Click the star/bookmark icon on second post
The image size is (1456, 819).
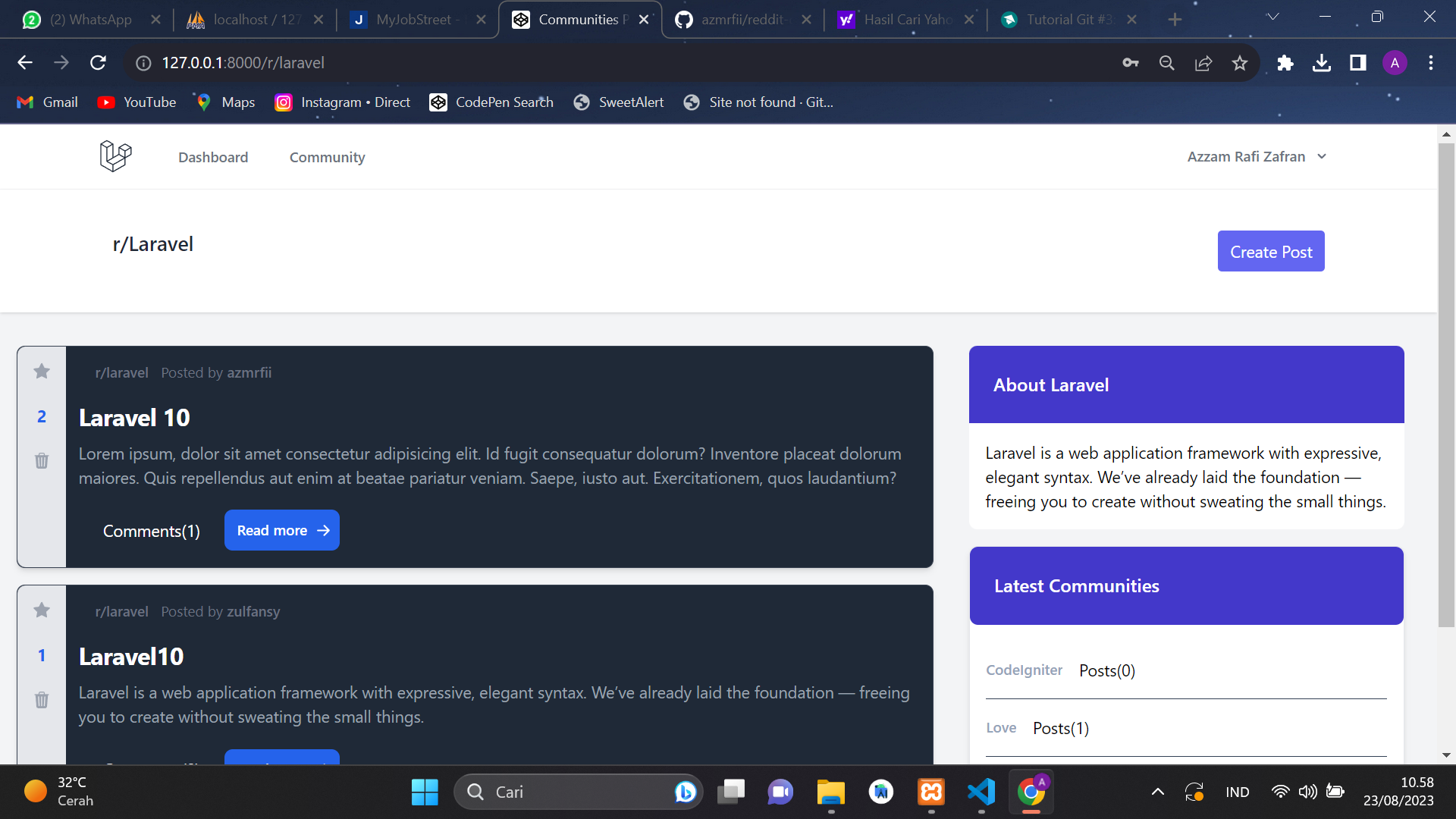coord(42,611)
